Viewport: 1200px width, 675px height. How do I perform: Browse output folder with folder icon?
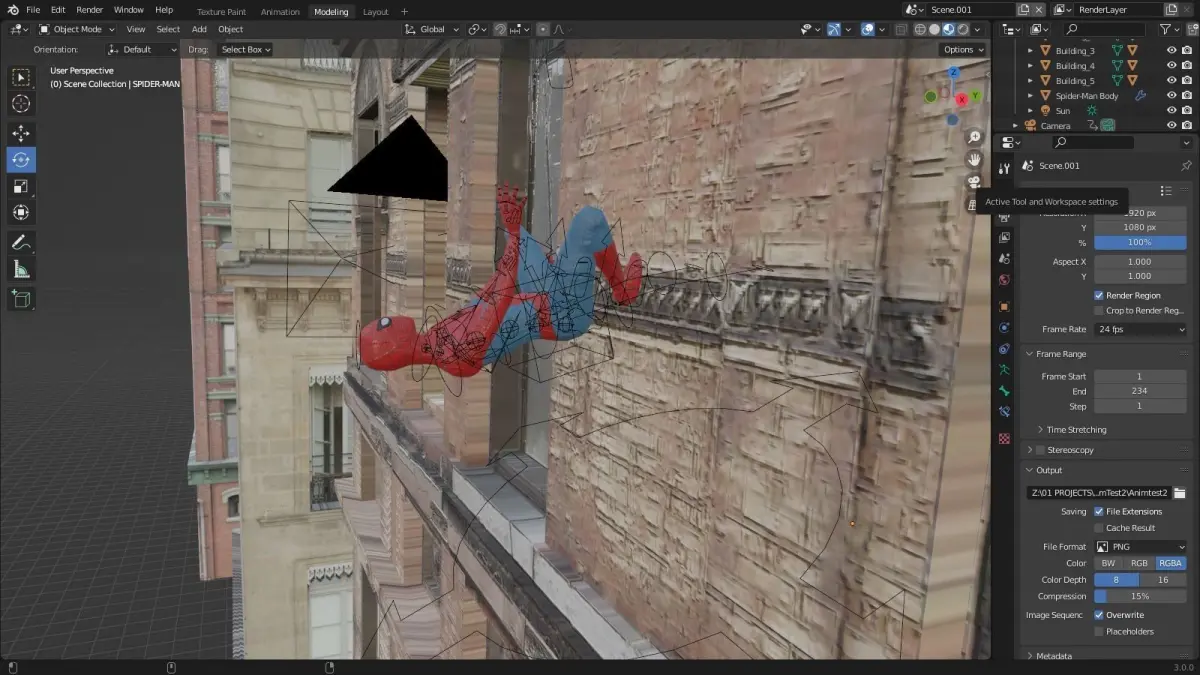tap(1179, 493)
